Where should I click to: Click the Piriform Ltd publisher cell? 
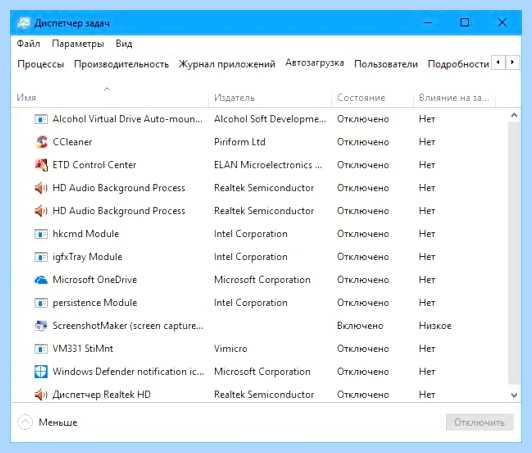coord(240,142)
